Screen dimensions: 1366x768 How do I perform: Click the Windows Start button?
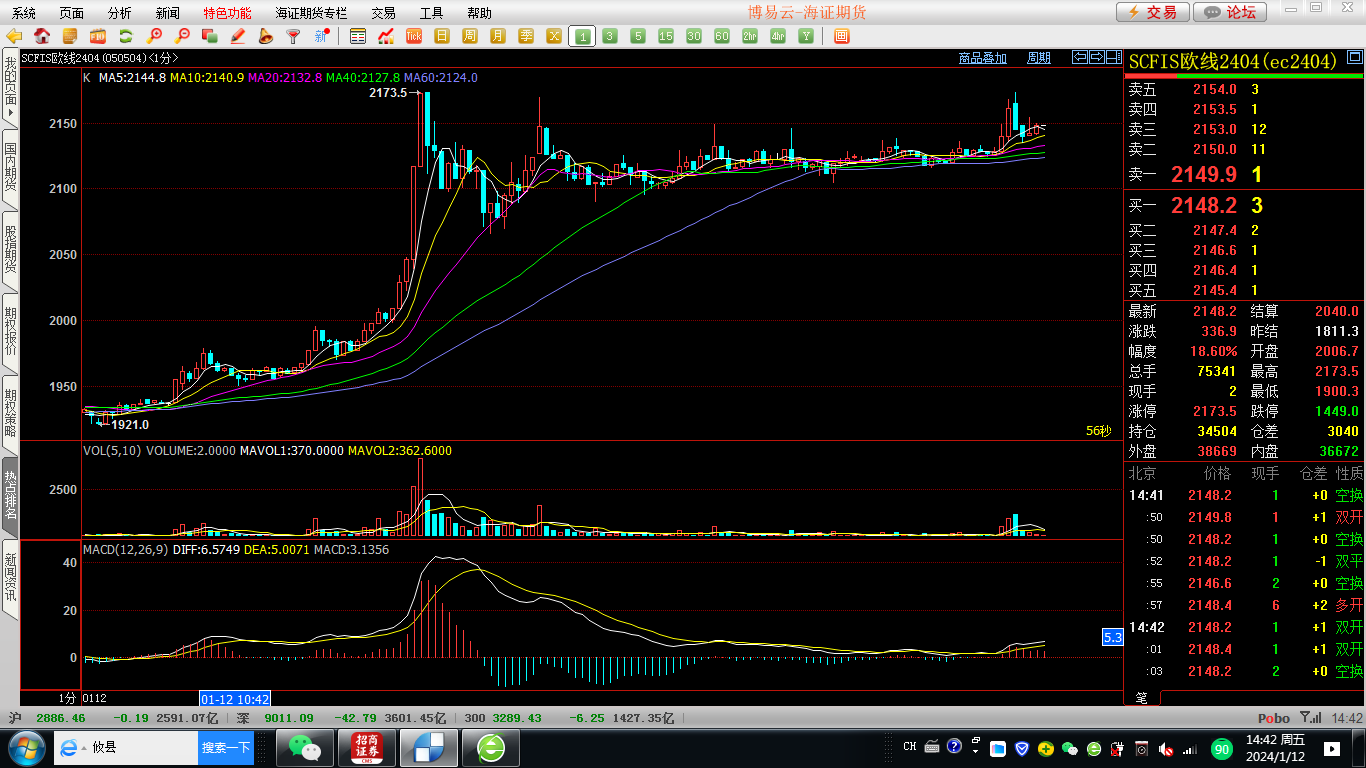[25, 747]
